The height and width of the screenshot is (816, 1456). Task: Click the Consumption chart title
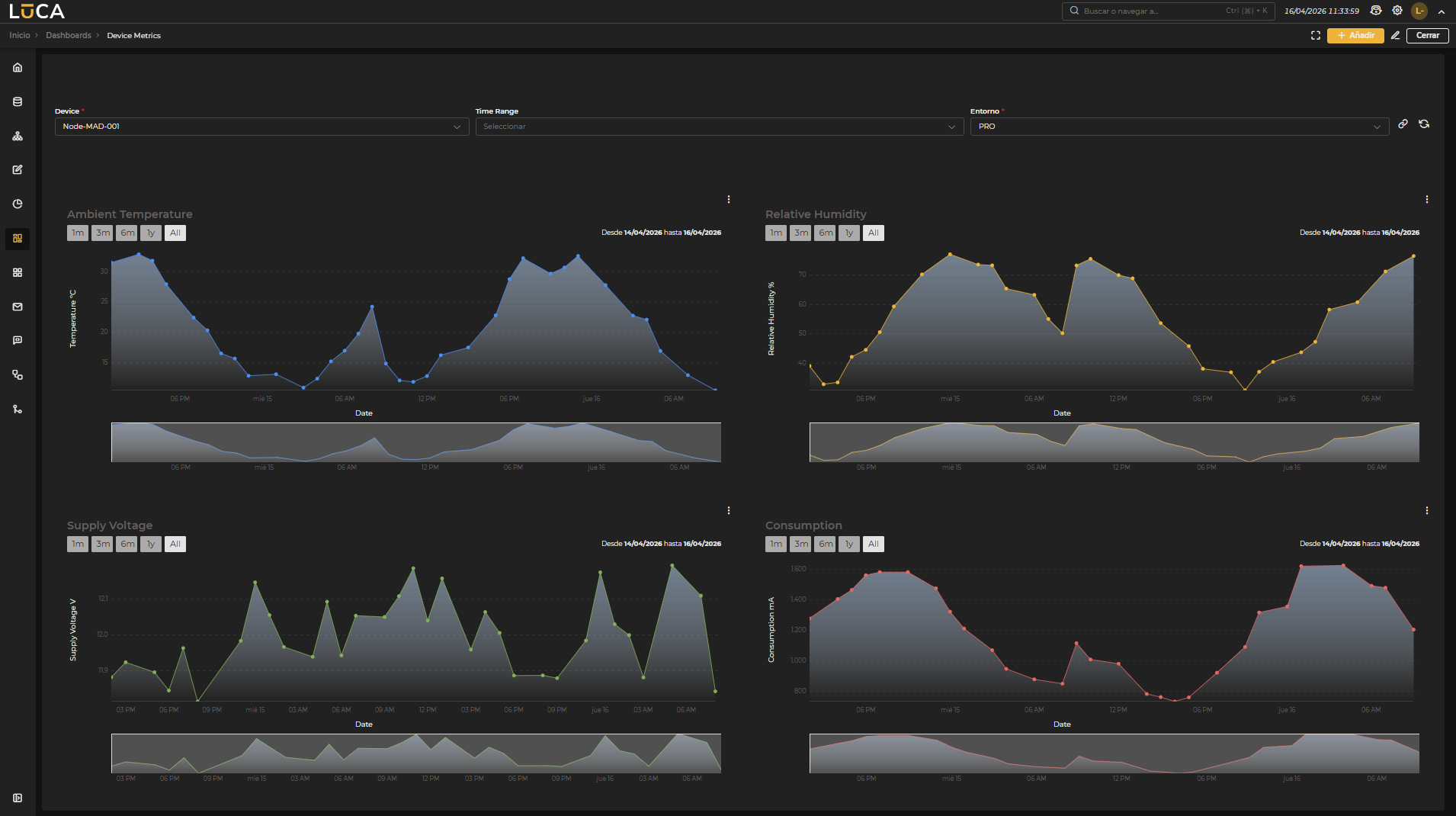803,525
